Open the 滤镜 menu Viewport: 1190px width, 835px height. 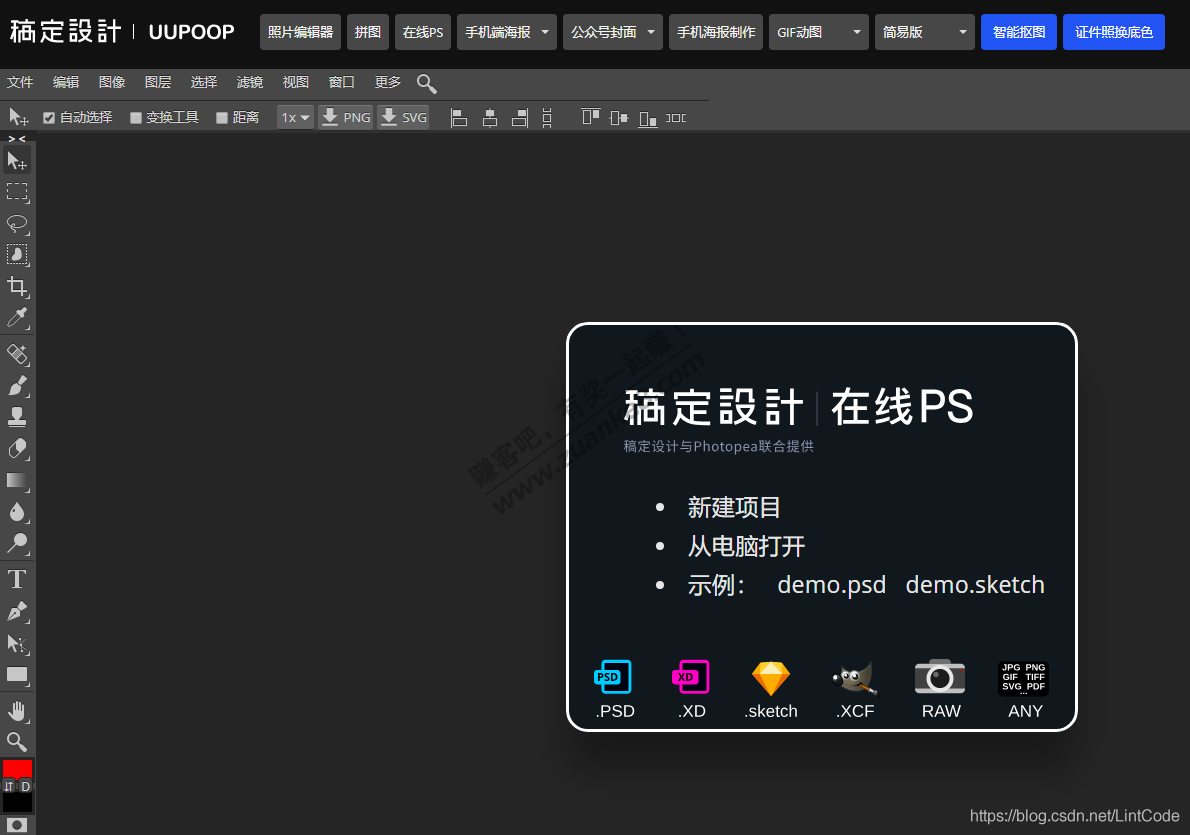(250, 82)
